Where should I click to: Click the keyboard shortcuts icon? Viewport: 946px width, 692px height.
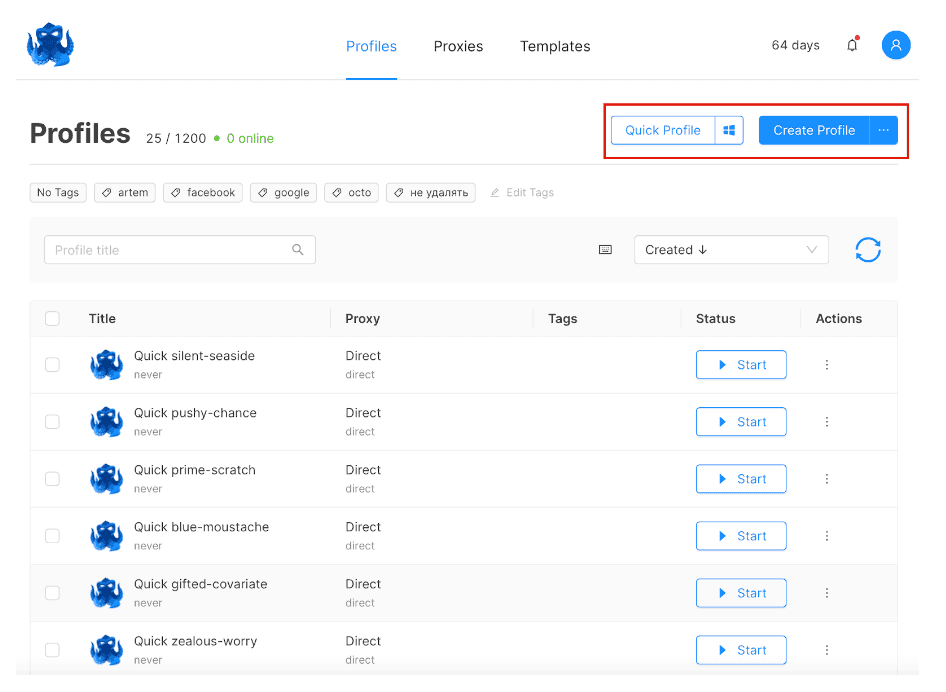click(605, 250)
